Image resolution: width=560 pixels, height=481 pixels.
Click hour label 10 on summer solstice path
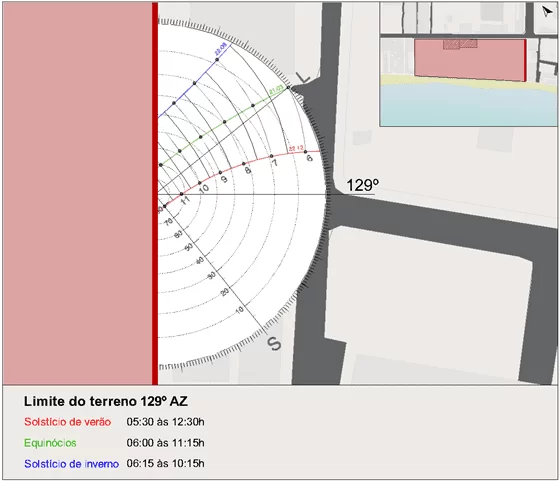(204, 188)
